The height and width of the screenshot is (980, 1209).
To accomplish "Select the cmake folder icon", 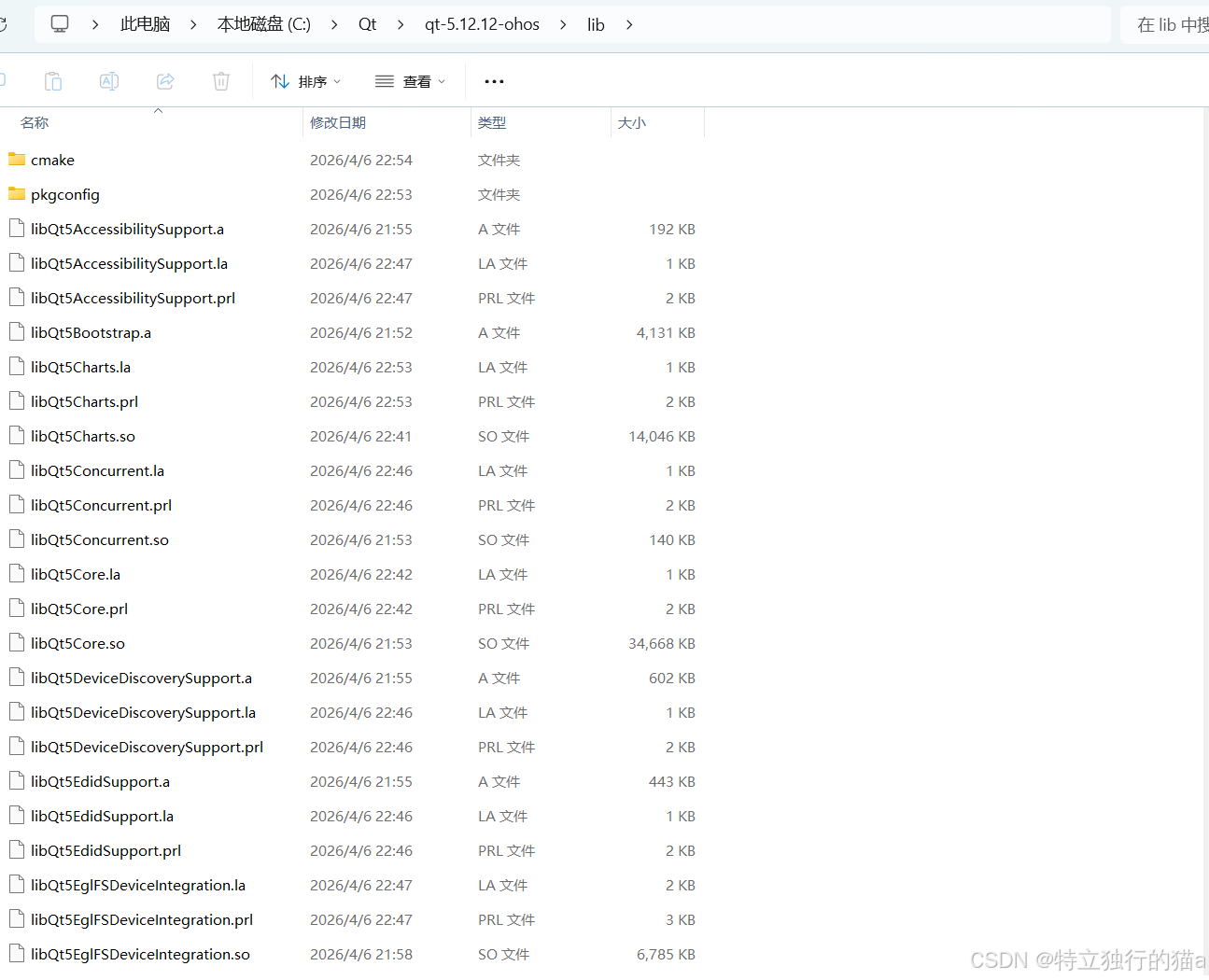I will coord(17,160).
